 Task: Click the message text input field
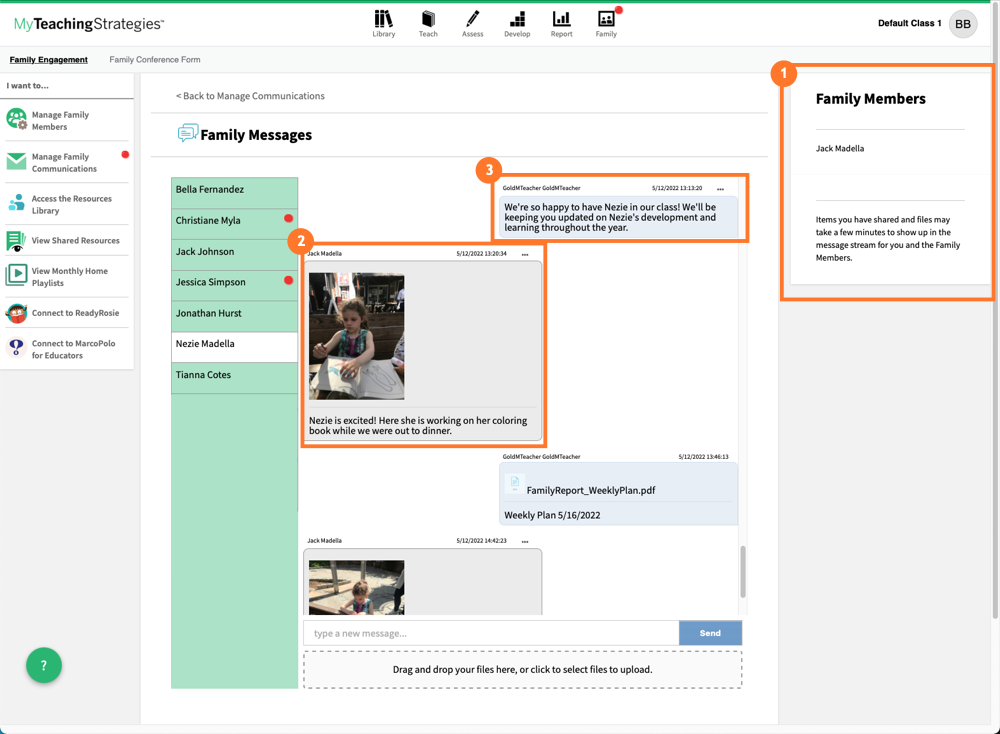(490, 633)
